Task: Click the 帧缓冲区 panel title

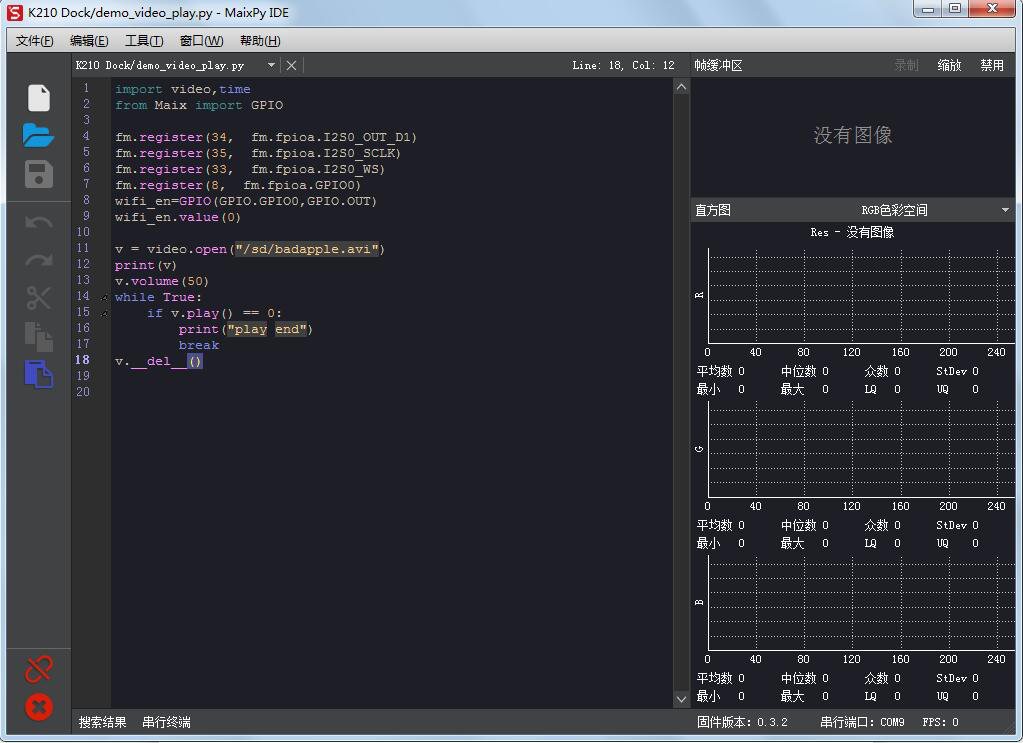Action: 718,65
